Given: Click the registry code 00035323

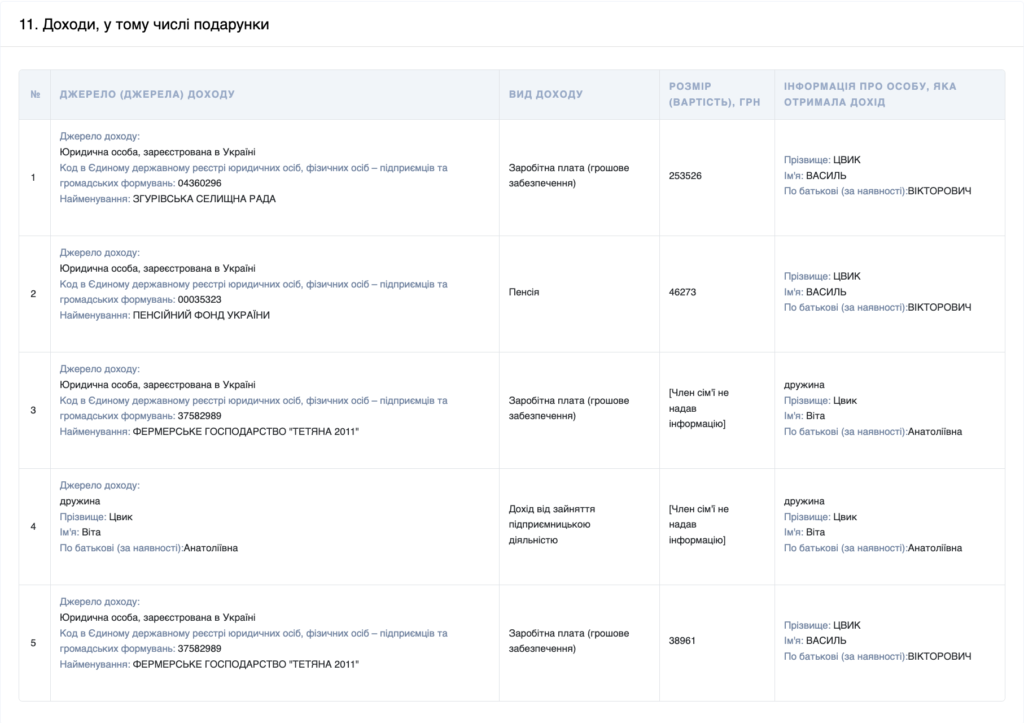Looking at the screenshot, I should coord(199,300).
